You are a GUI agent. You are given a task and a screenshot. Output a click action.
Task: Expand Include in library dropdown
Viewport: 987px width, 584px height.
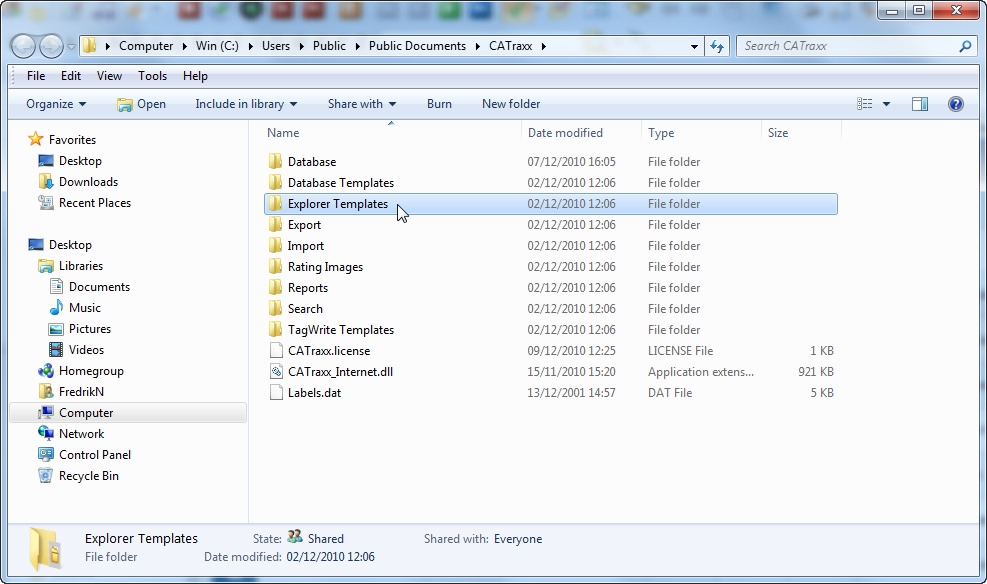click(x=246, y=104)
